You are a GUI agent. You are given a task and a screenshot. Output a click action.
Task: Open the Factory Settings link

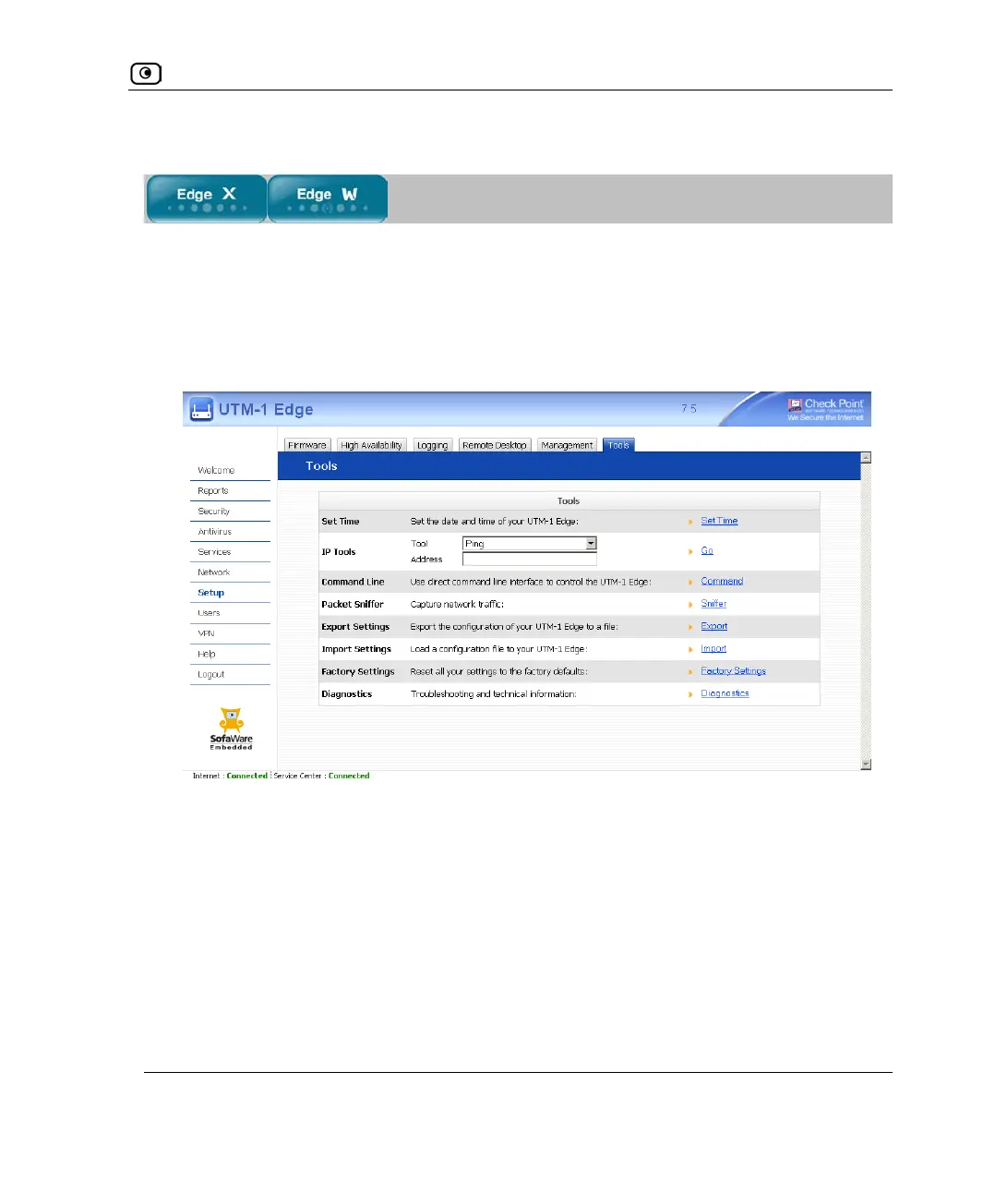(x=734, y=671)
